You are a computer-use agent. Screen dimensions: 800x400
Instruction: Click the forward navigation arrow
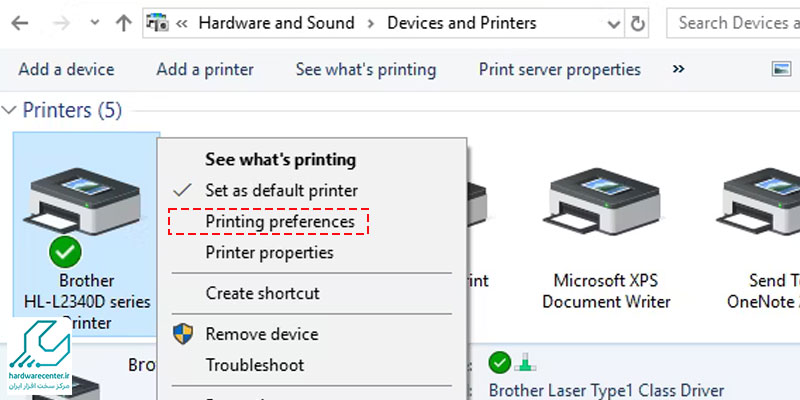pyautogui.click(x=61, y=23)
